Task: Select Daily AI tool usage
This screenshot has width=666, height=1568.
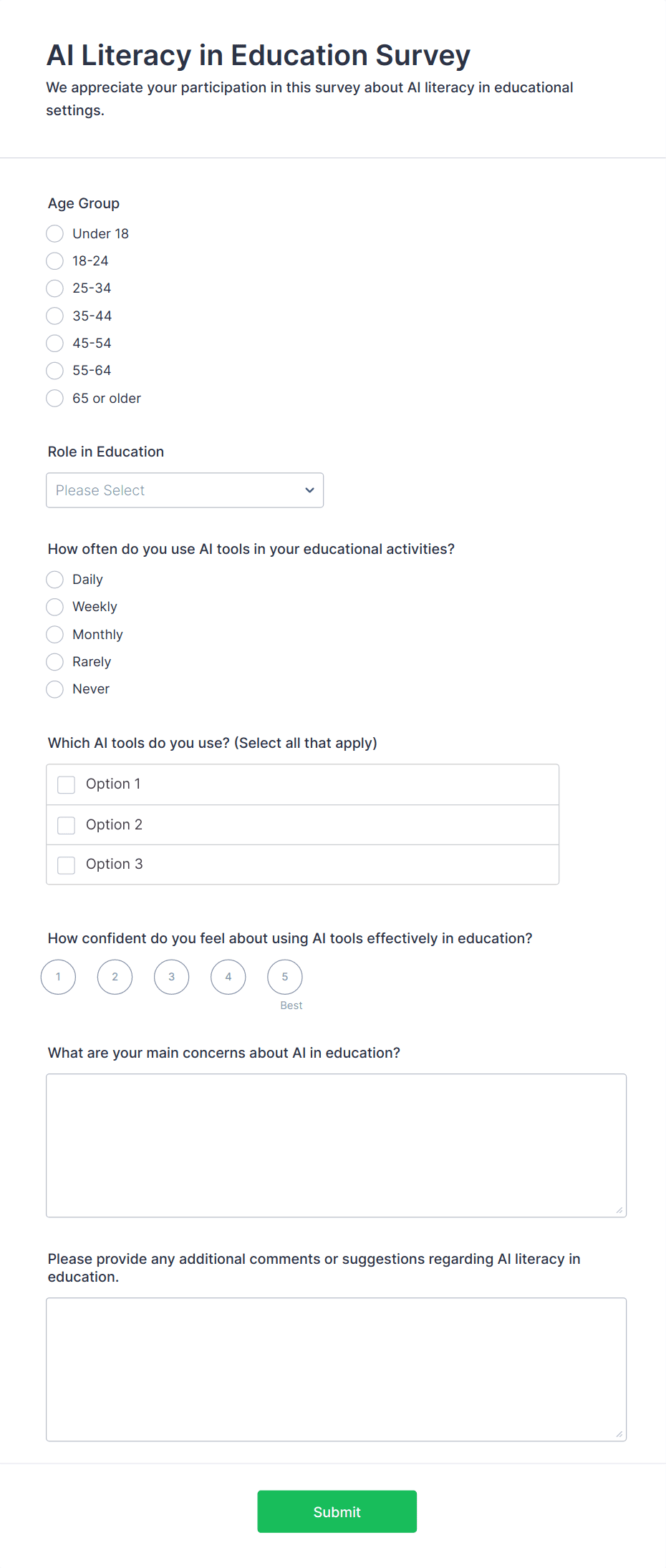Action: click(x=55, y=580)
